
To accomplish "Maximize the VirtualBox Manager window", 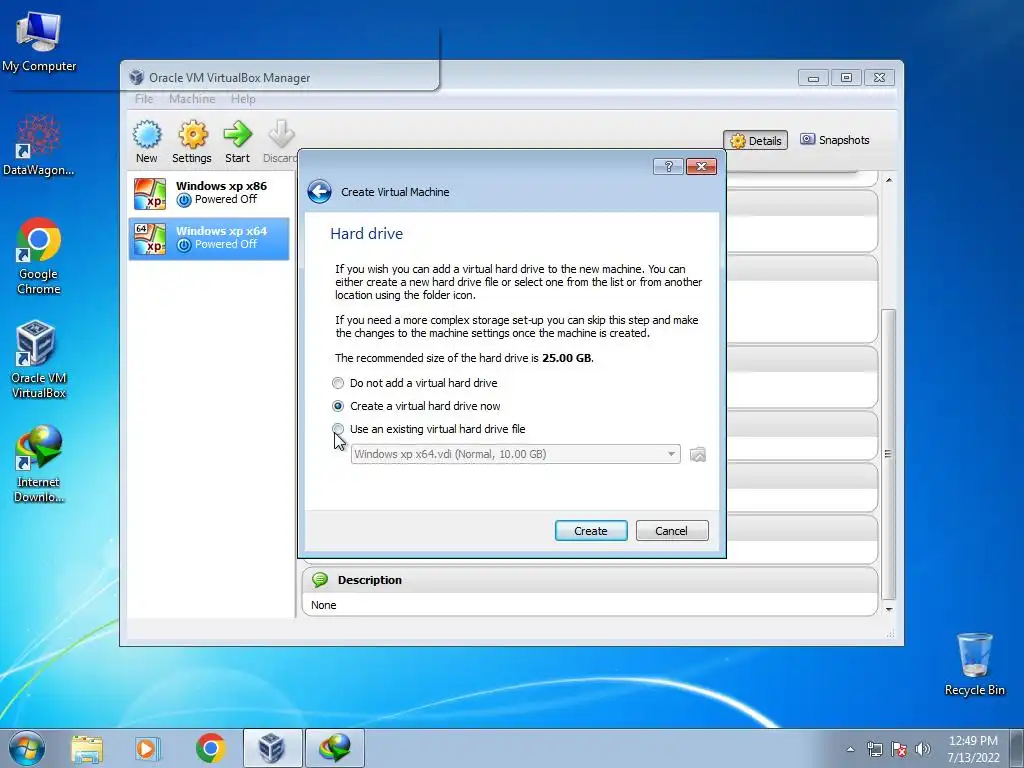I will (x=846, y=78).
